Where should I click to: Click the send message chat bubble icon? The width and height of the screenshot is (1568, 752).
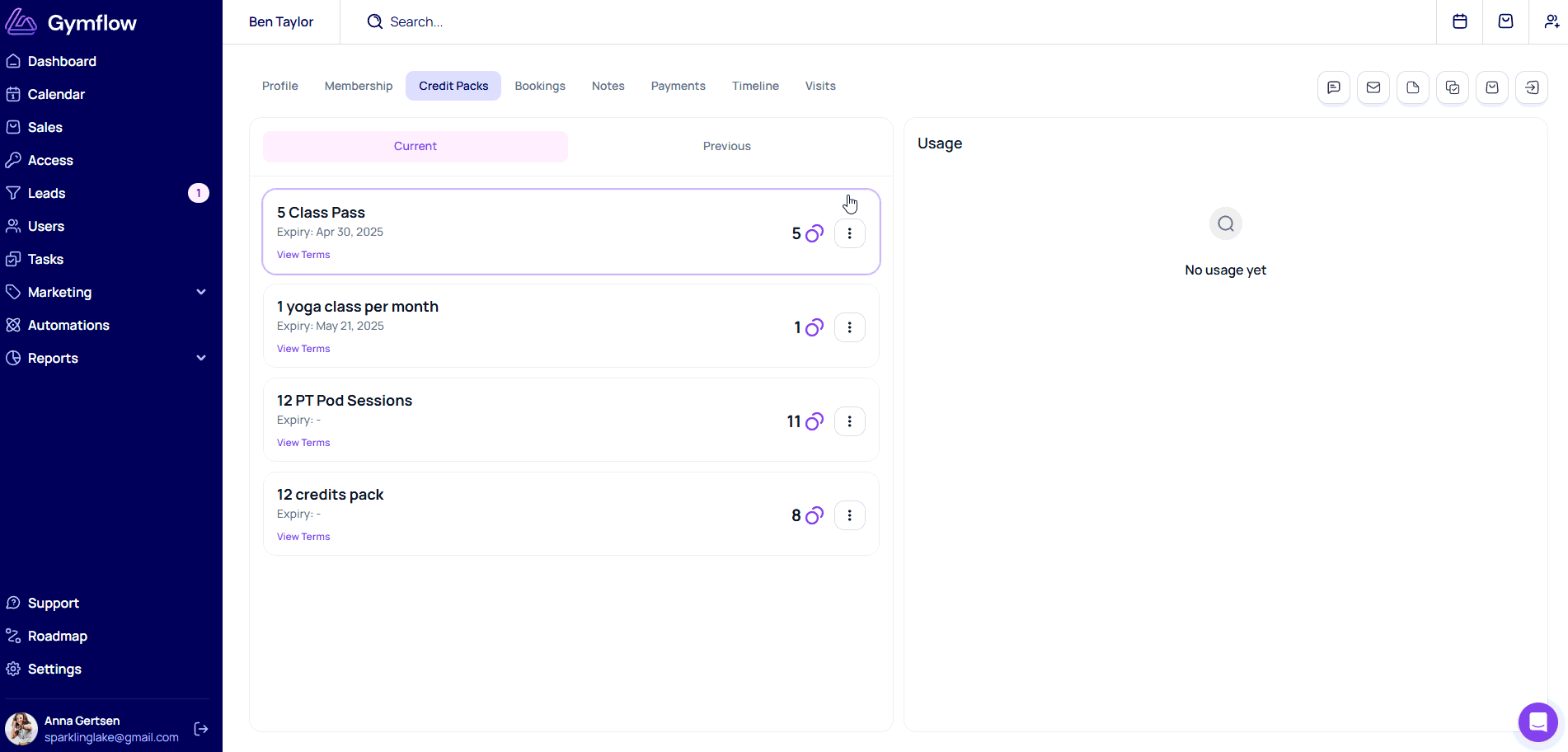(x=1333, y=87)
